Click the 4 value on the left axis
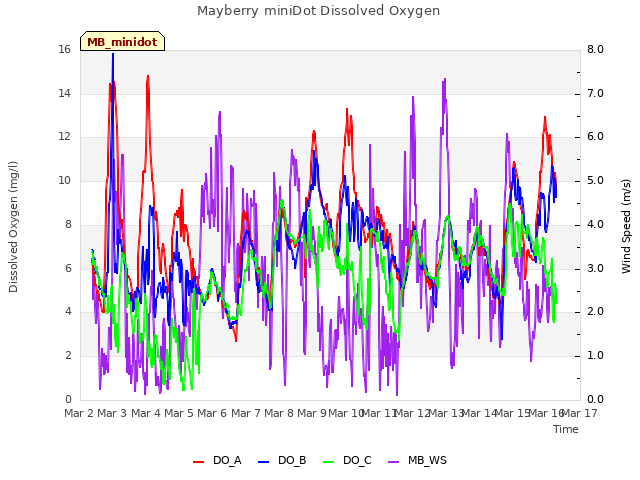 tap(68, 312)
